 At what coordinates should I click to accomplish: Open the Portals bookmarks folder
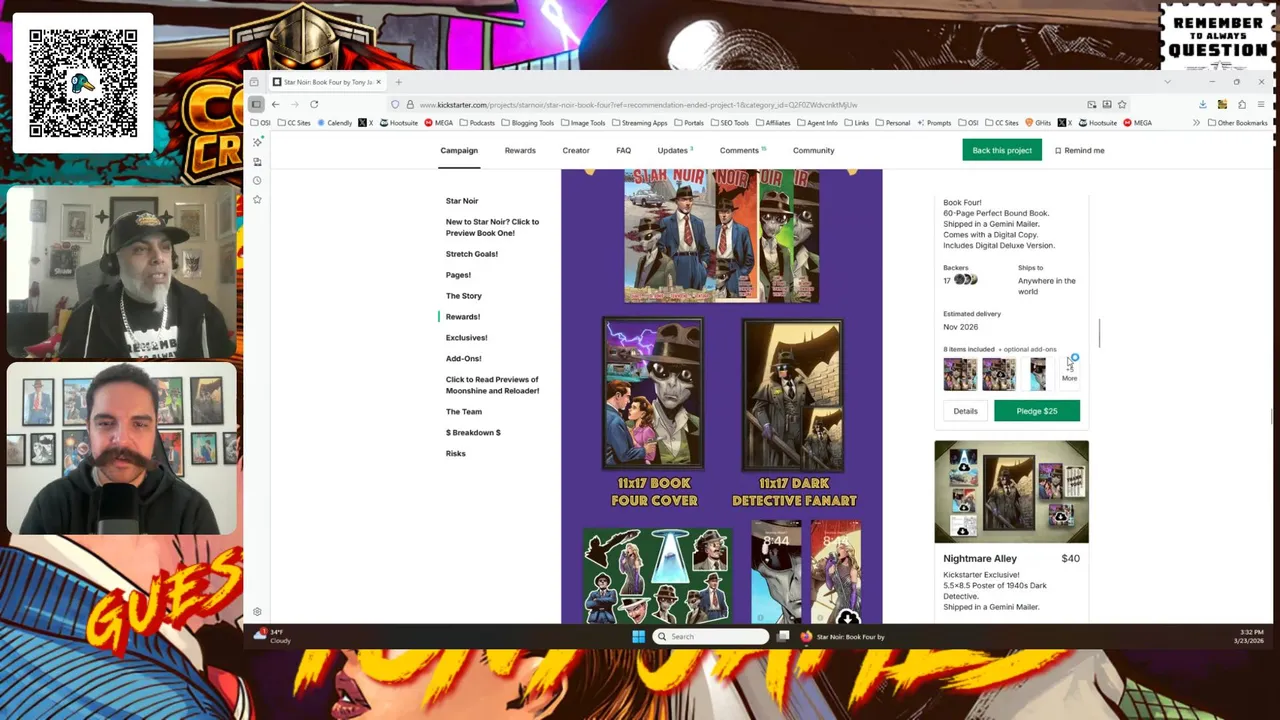click(x=688, y=123)
